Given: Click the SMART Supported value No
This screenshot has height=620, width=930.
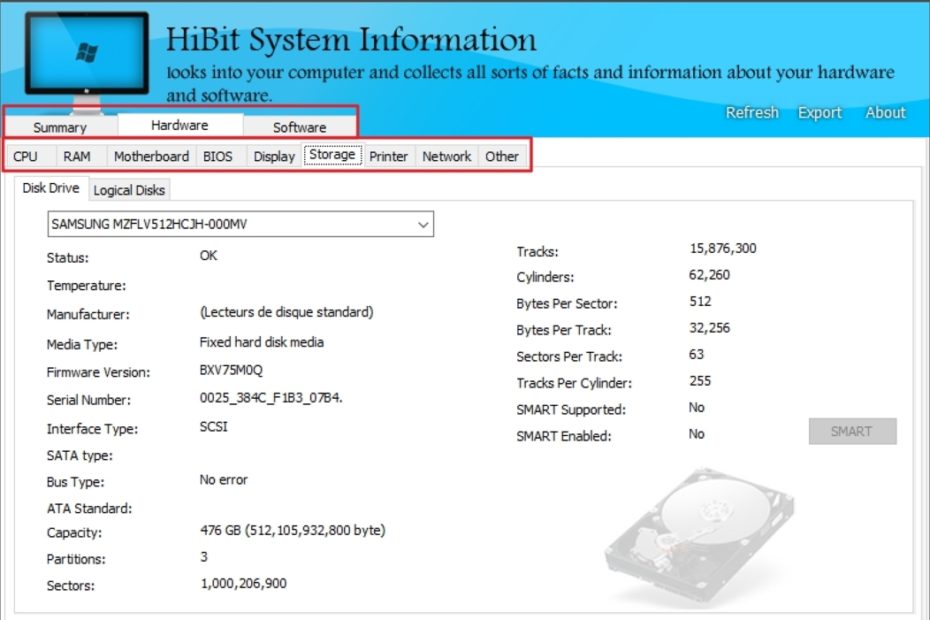Looking at the screenshot, I should pos(696,408).
